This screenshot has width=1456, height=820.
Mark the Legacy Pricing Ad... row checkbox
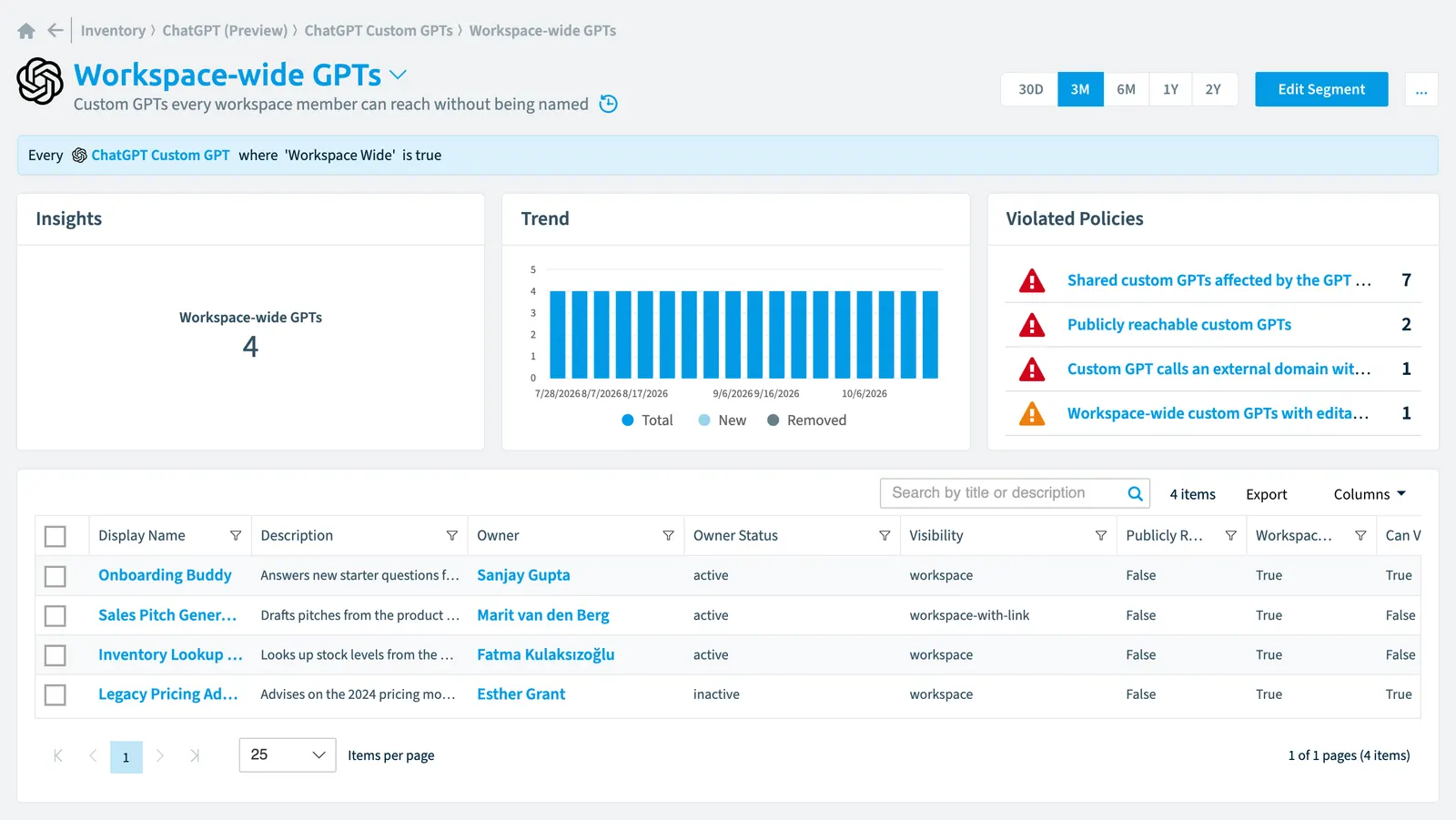click(x=56, y=695)
